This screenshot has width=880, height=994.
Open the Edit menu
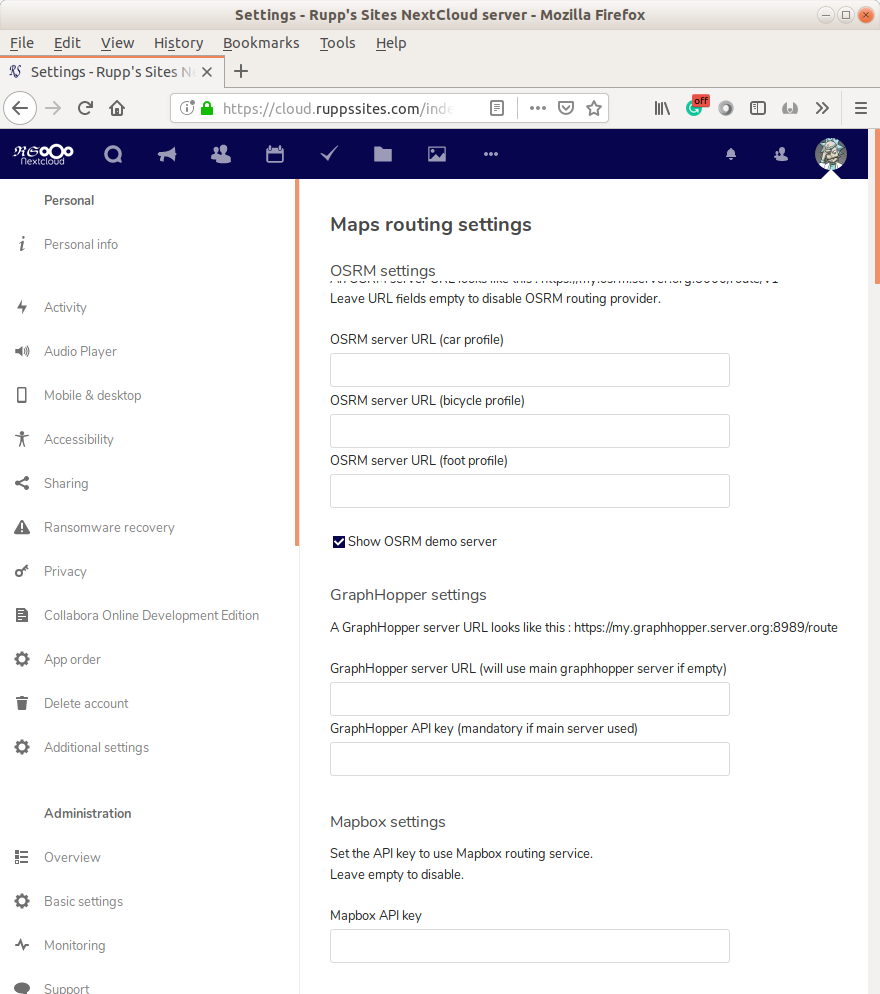pos(67,42)
